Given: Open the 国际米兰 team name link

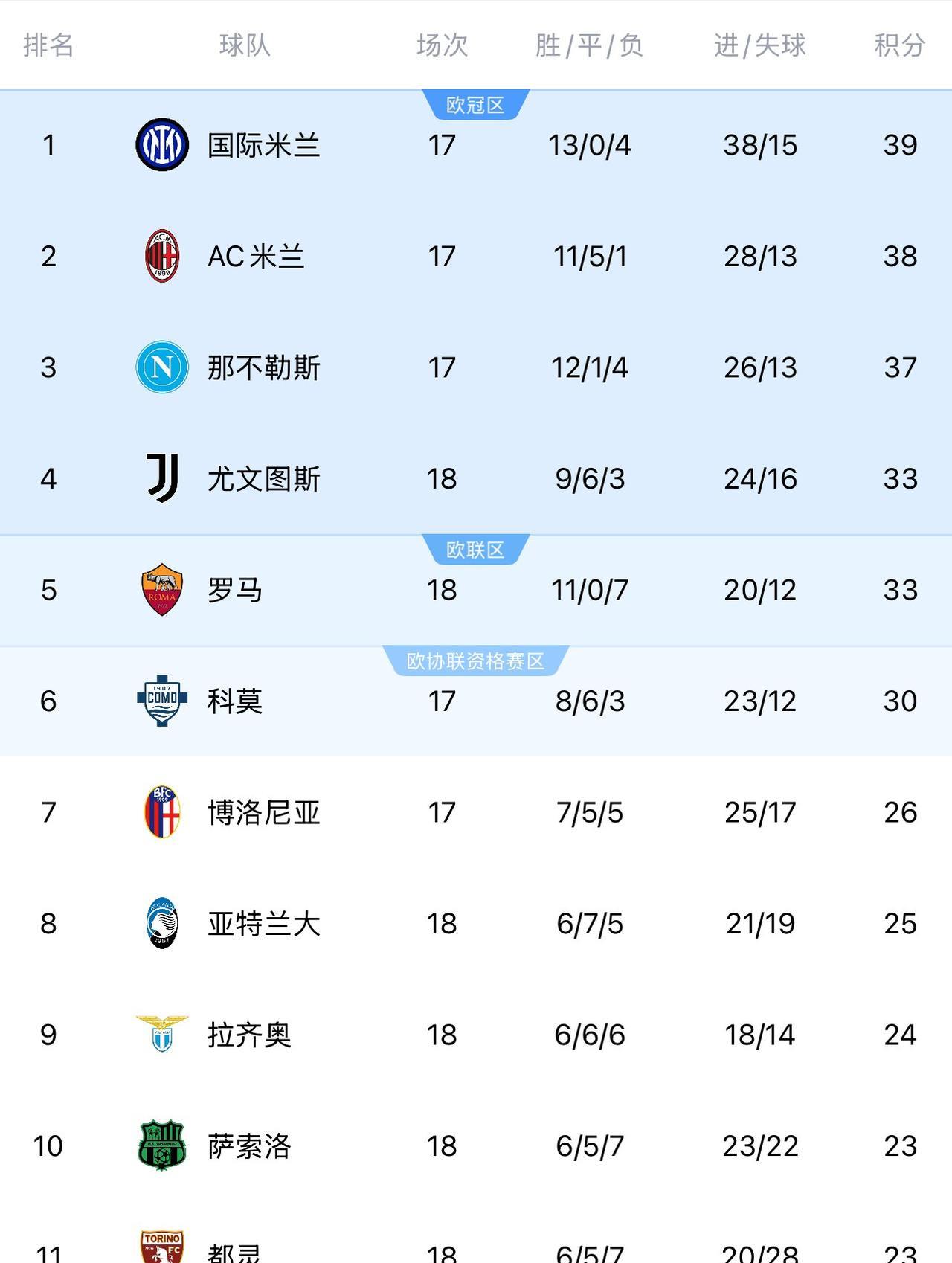Looking at the screenshot, I should [263, 145].
